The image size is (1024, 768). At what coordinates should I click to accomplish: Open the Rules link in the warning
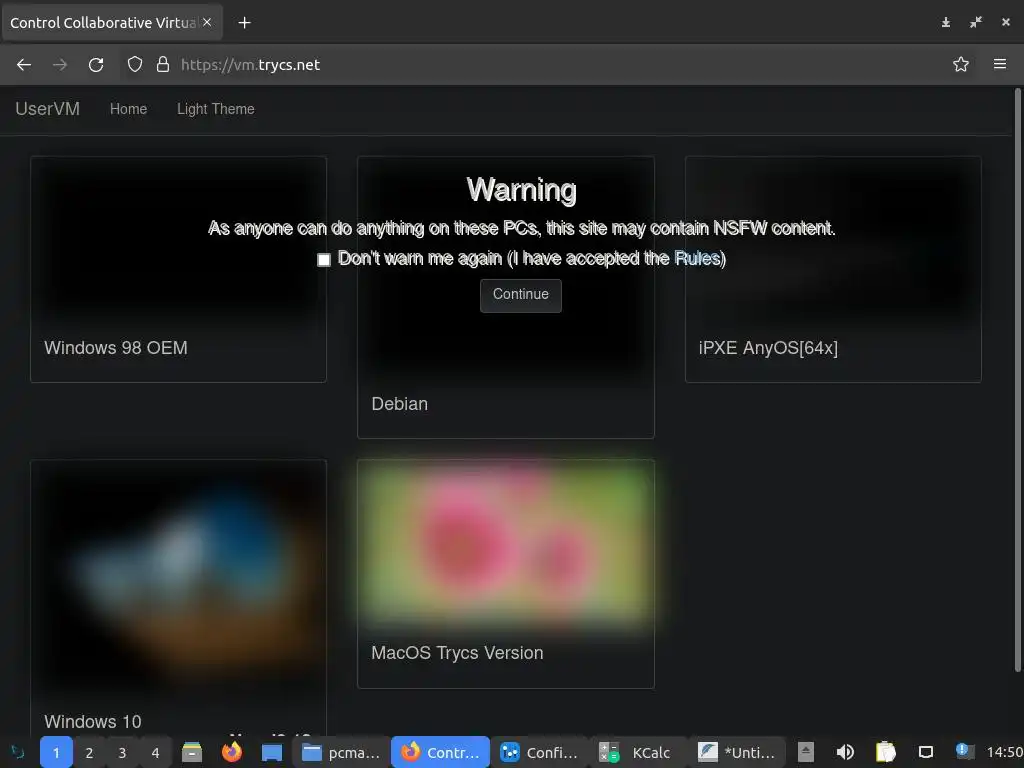[x=697, y=259]
